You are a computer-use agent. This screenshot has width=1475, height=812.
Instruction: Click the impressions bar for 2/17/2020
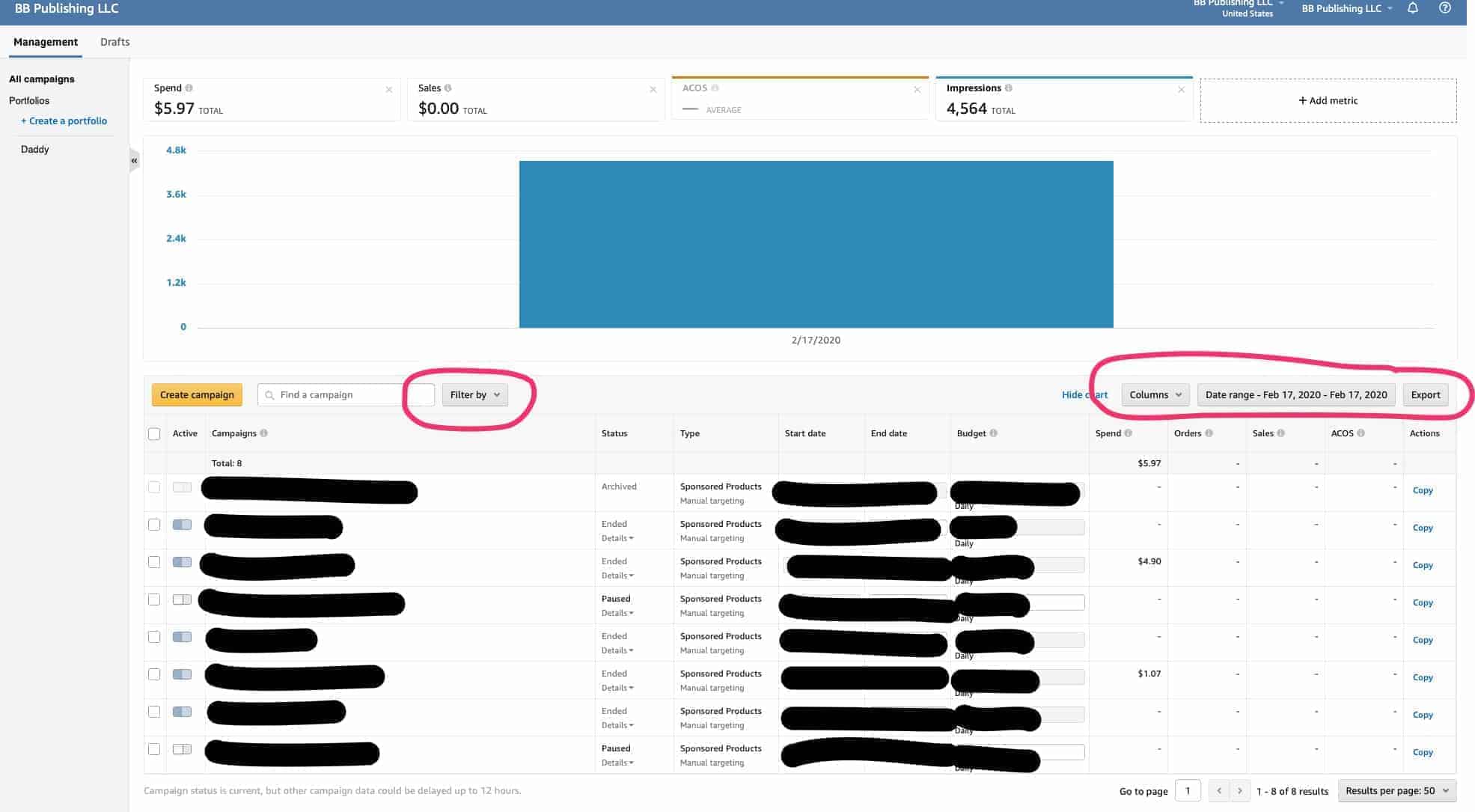[x=816, y=244]
